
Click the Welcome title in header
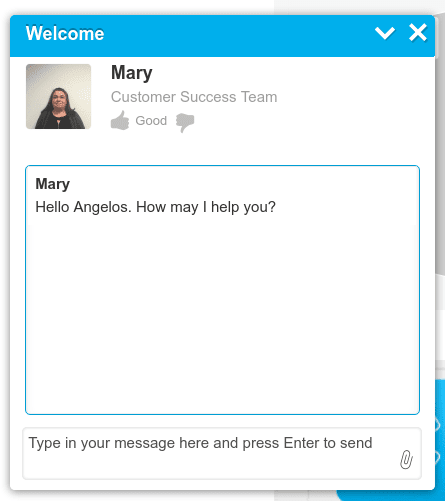(65, 33)
